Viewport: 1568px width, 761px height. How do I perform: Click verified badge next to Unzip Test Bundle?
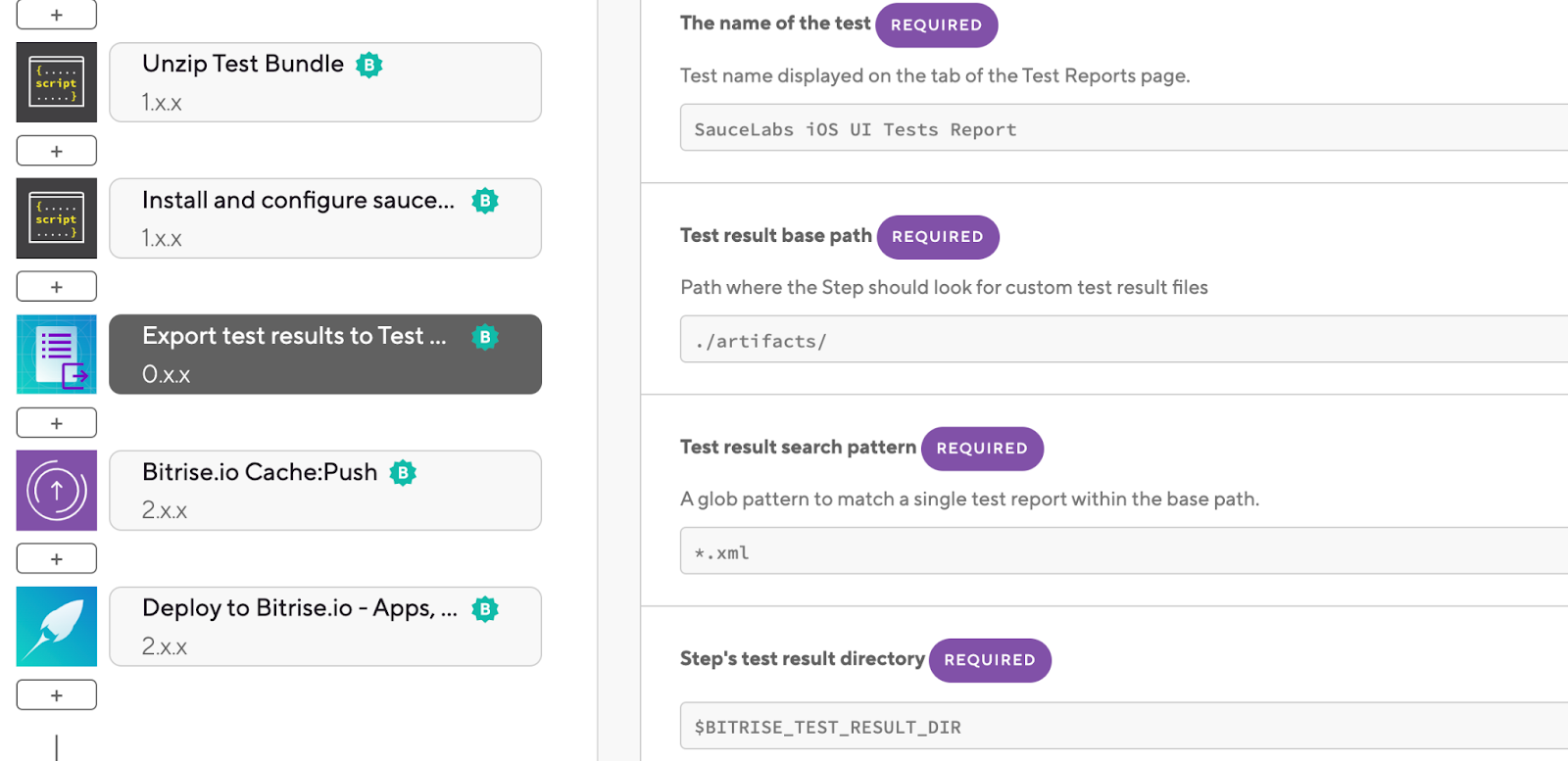pos(368,65)
